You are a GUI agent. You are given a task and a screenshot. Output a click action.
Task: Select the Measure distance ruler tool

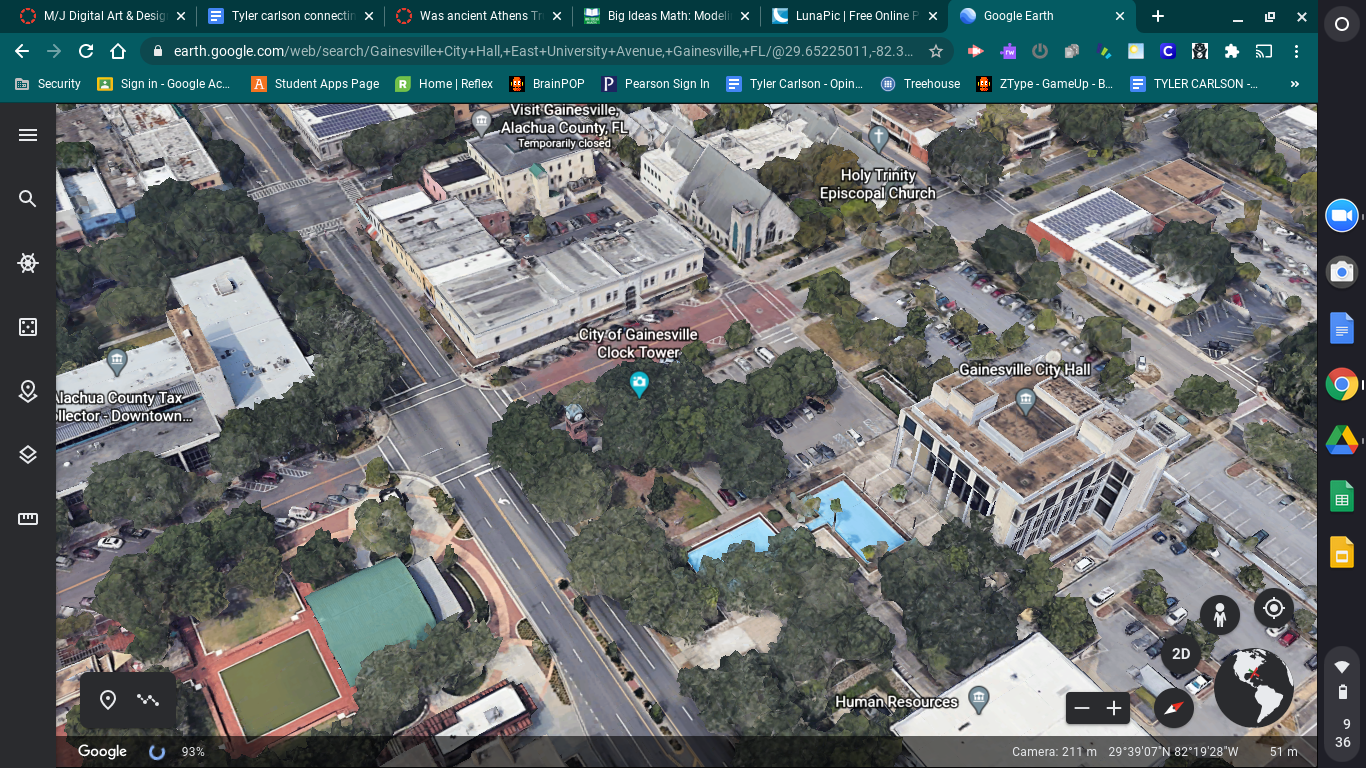click(x=28, y=519)
